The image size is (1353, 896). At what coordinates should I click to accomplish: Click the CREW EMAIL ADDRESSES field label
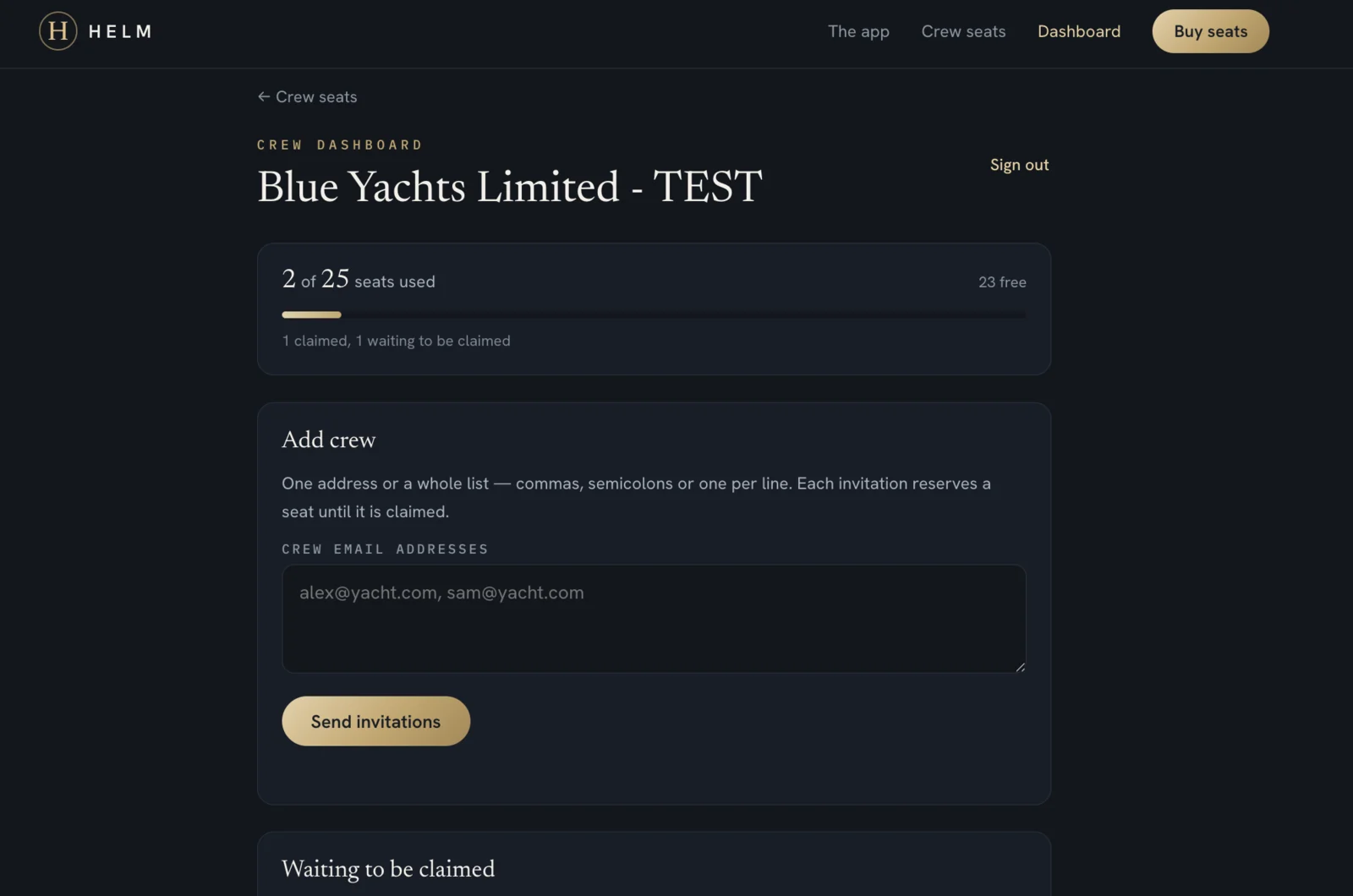[x=385, y=549]
